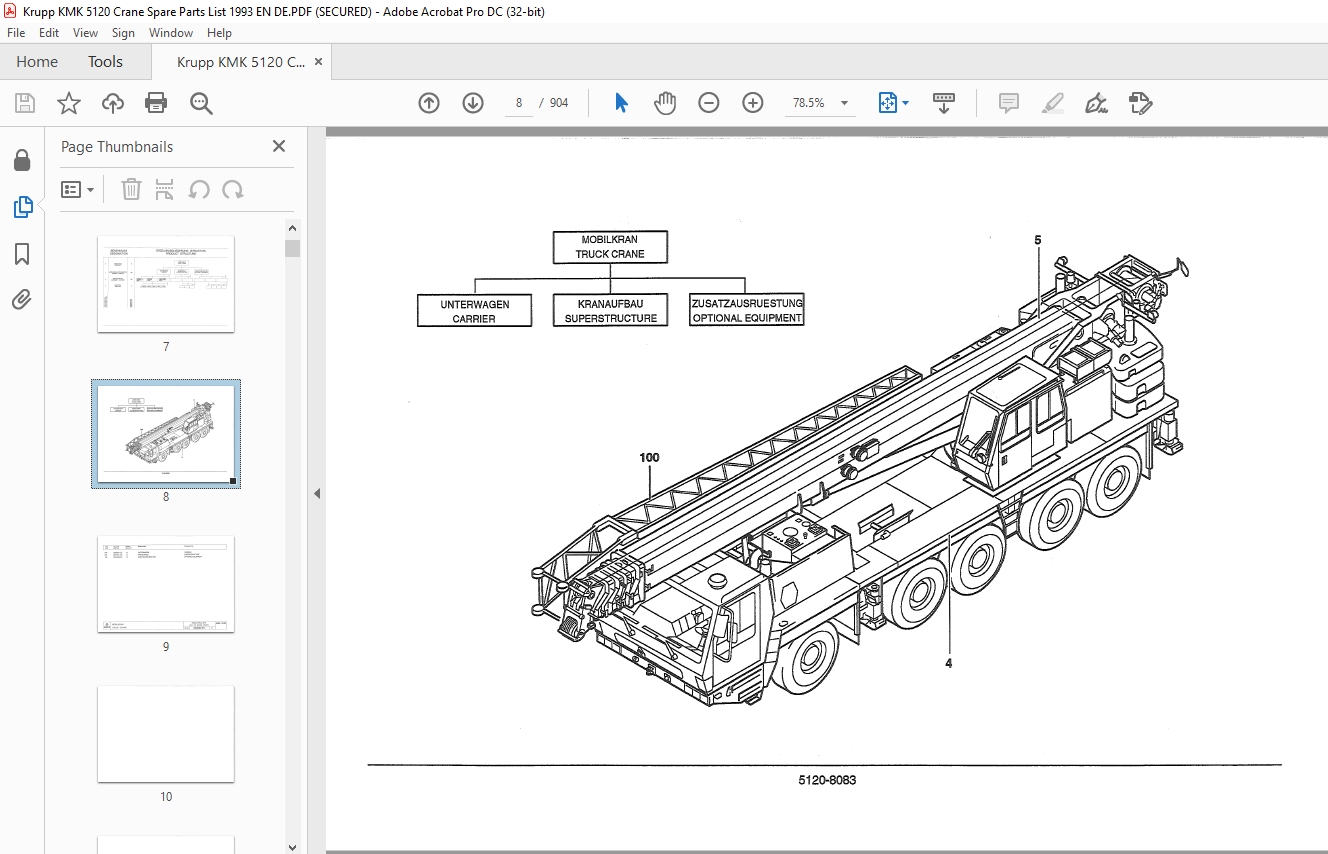Open the security lock panel
Image resolution: width=1328 pixels, height=854 pixels.
click(22, 161)
